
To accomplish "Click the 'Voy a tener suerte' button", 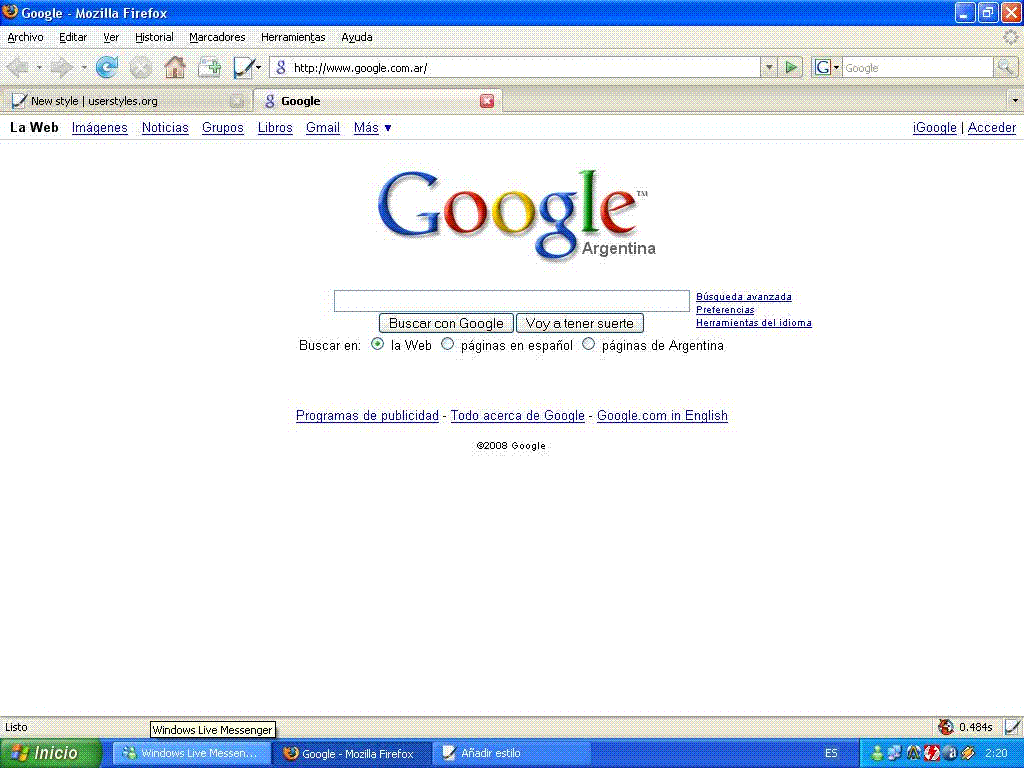I will pos(580,323).
